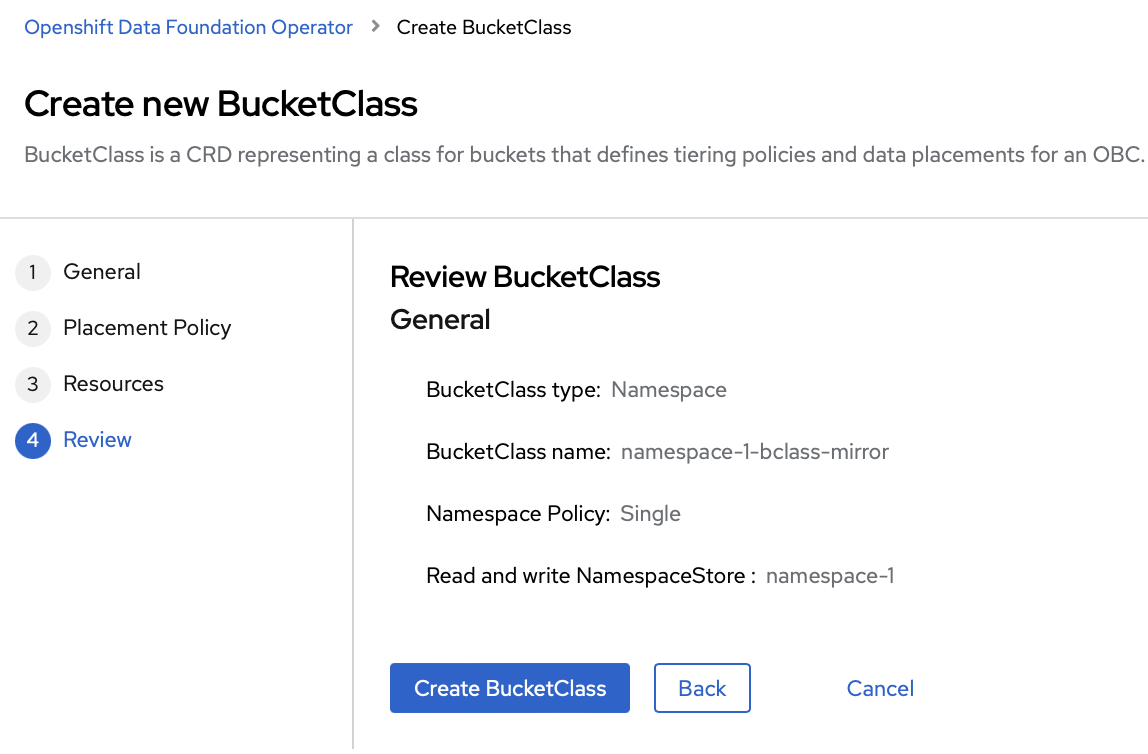This screenshot has height=754, width=1148.
Task: Click the Create new BucketClass page title
Action: [x=220, y=103]
